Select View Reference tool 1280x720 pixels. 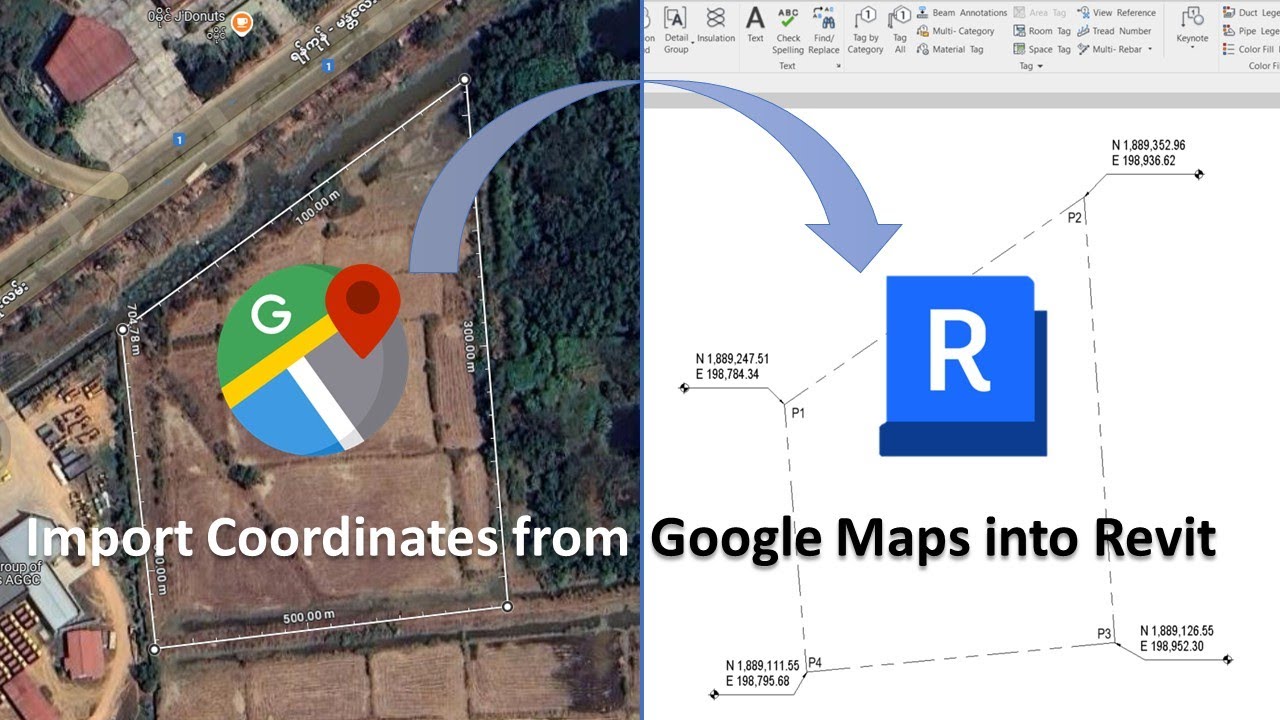point(1116,13)
